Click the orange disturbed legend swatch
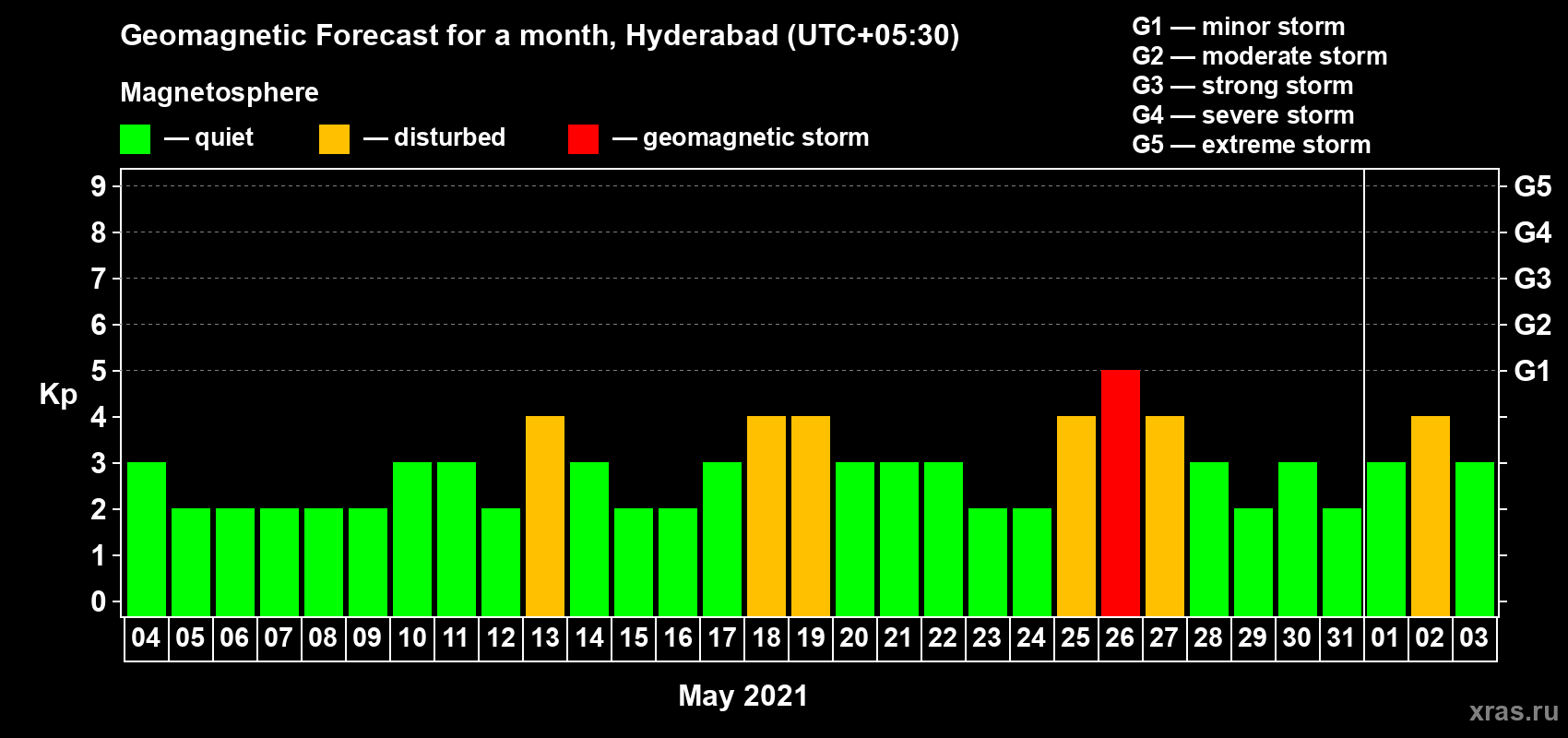1568x738 pixels. click(334, 139)
